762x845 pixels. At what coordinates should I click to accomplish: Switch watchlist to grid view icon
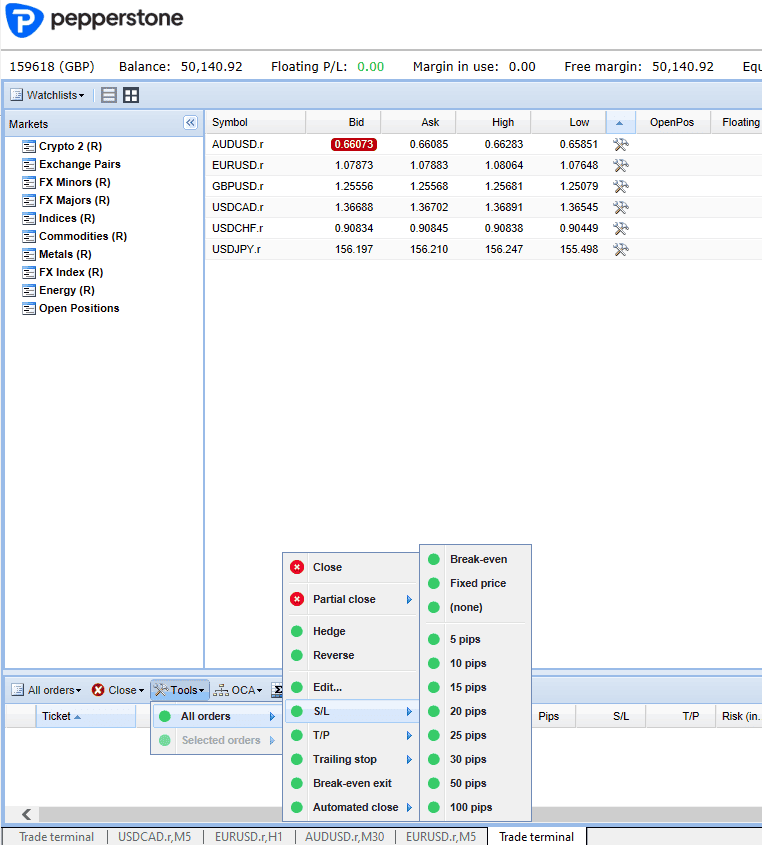tap(131, 95)
